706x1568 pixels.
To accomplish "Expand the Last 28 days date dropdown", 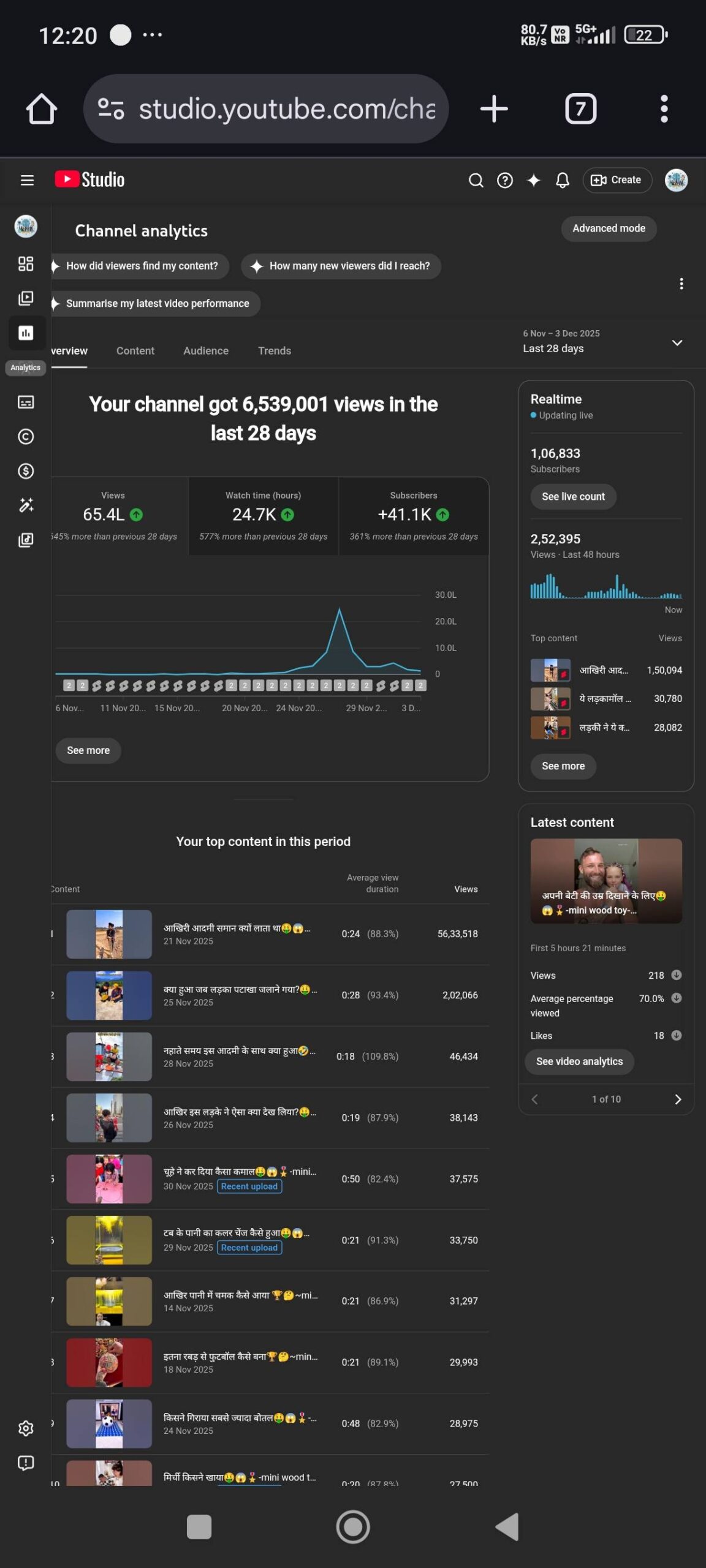I will coord(677,343).
